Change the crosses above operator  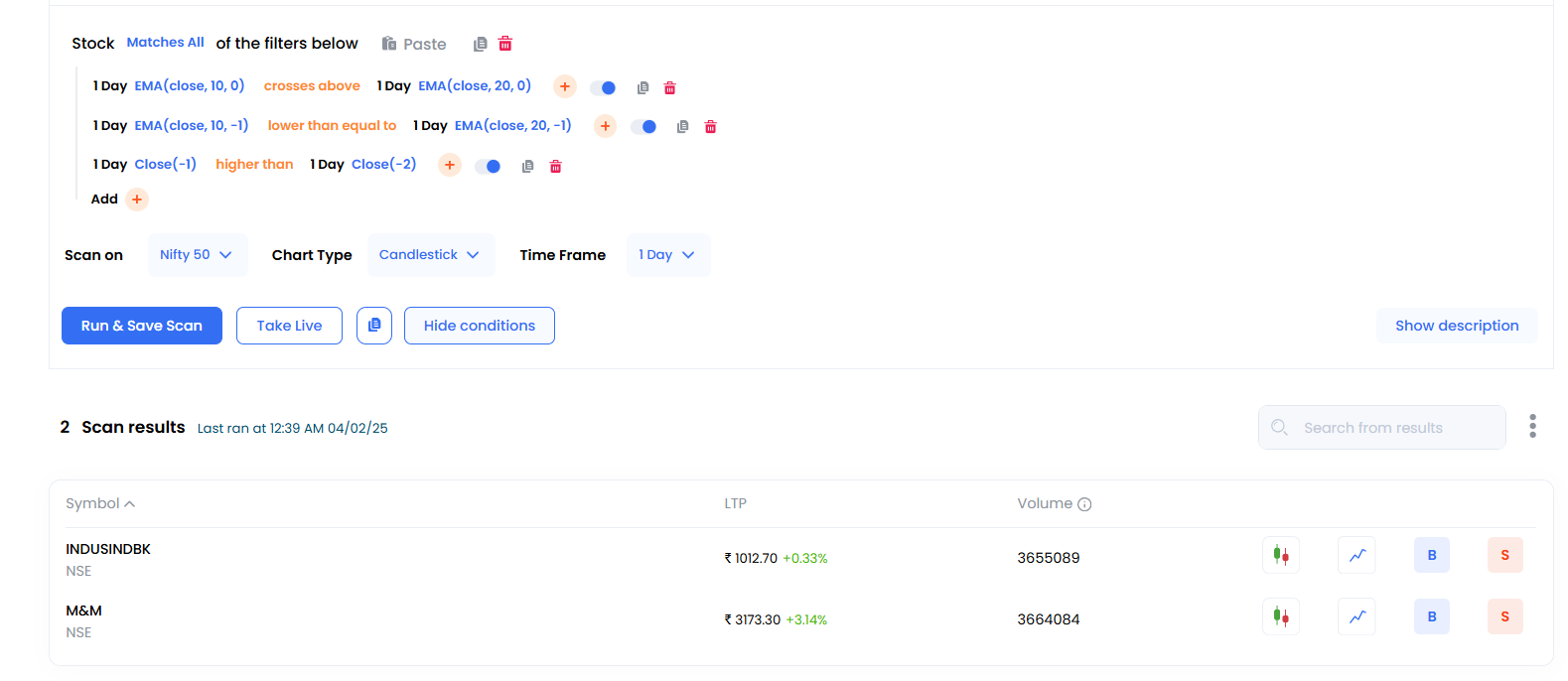pyautogui.click(x=312, y=86)
